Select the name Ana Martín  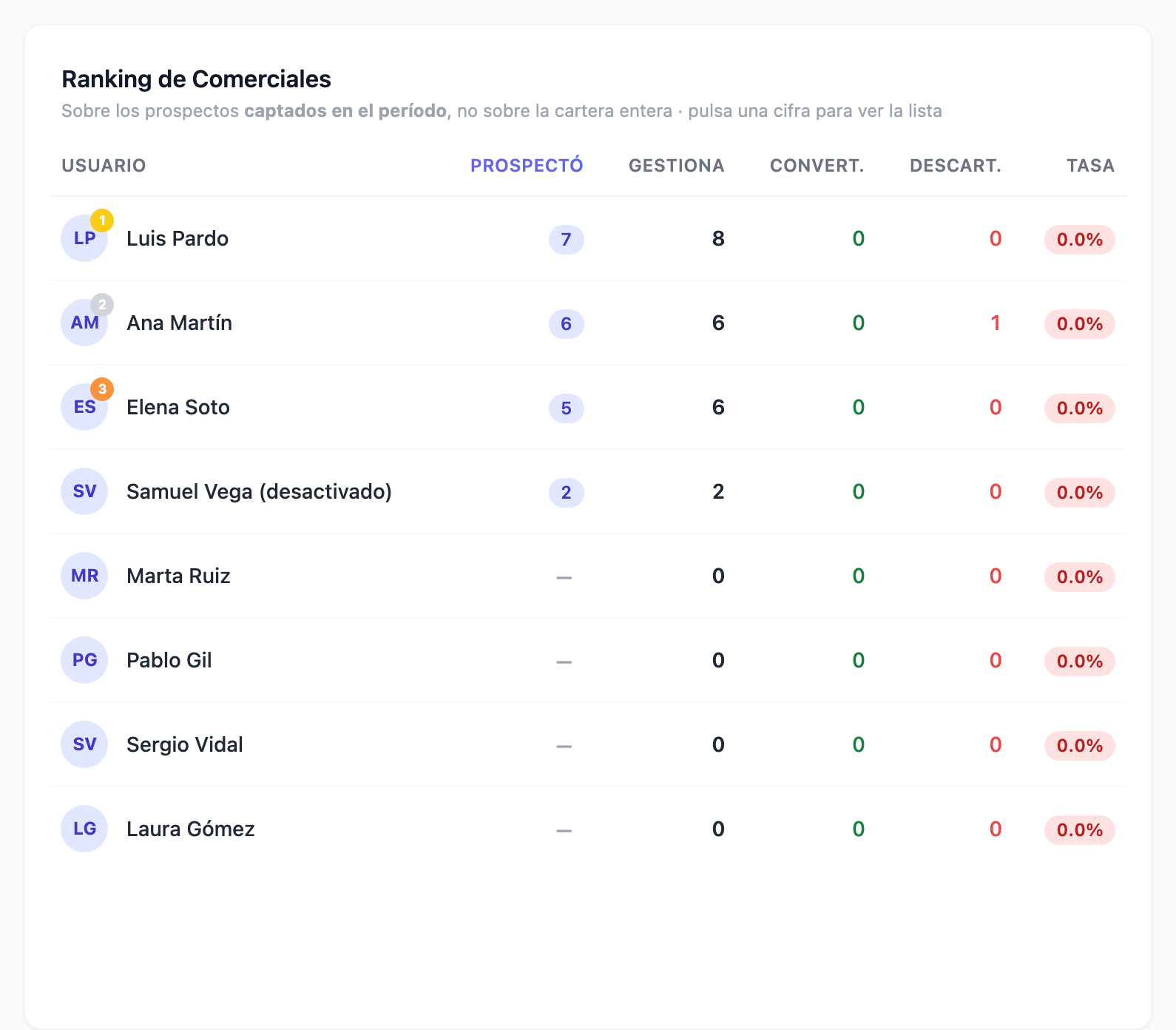pyautogui.click(x=180, y=323)
